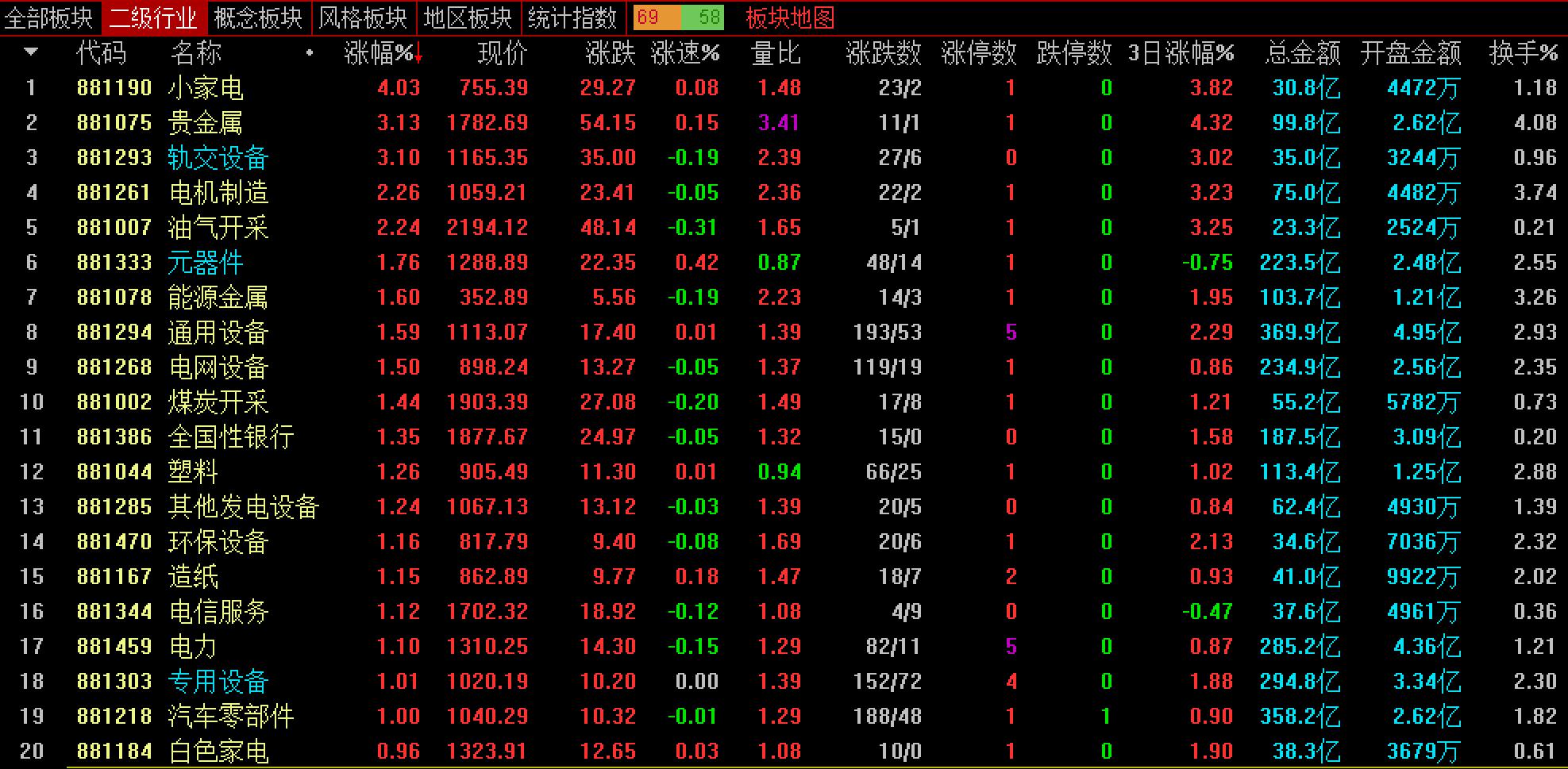This screenshot has width=1568, height=769.
Task: Sort by the 涨停数 column header
Action: point(979,53)
